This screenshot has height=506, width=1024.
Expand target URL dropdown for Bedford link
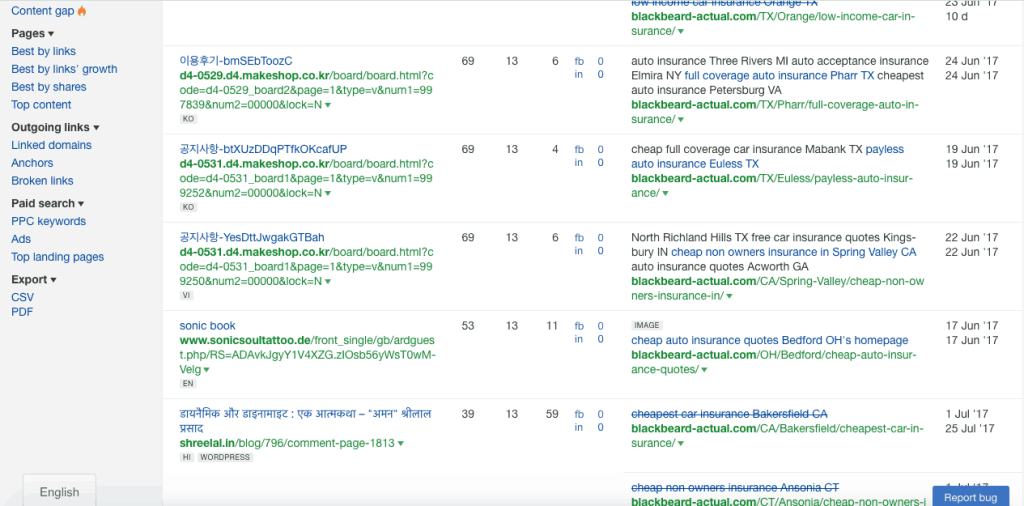704,370
